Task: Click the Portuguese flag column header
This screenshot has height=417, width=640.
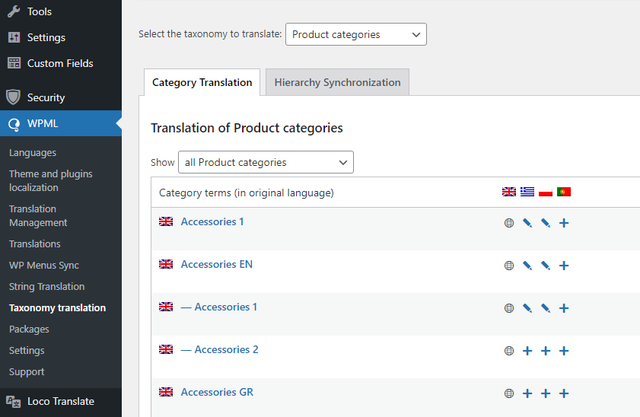Action: 564,192
